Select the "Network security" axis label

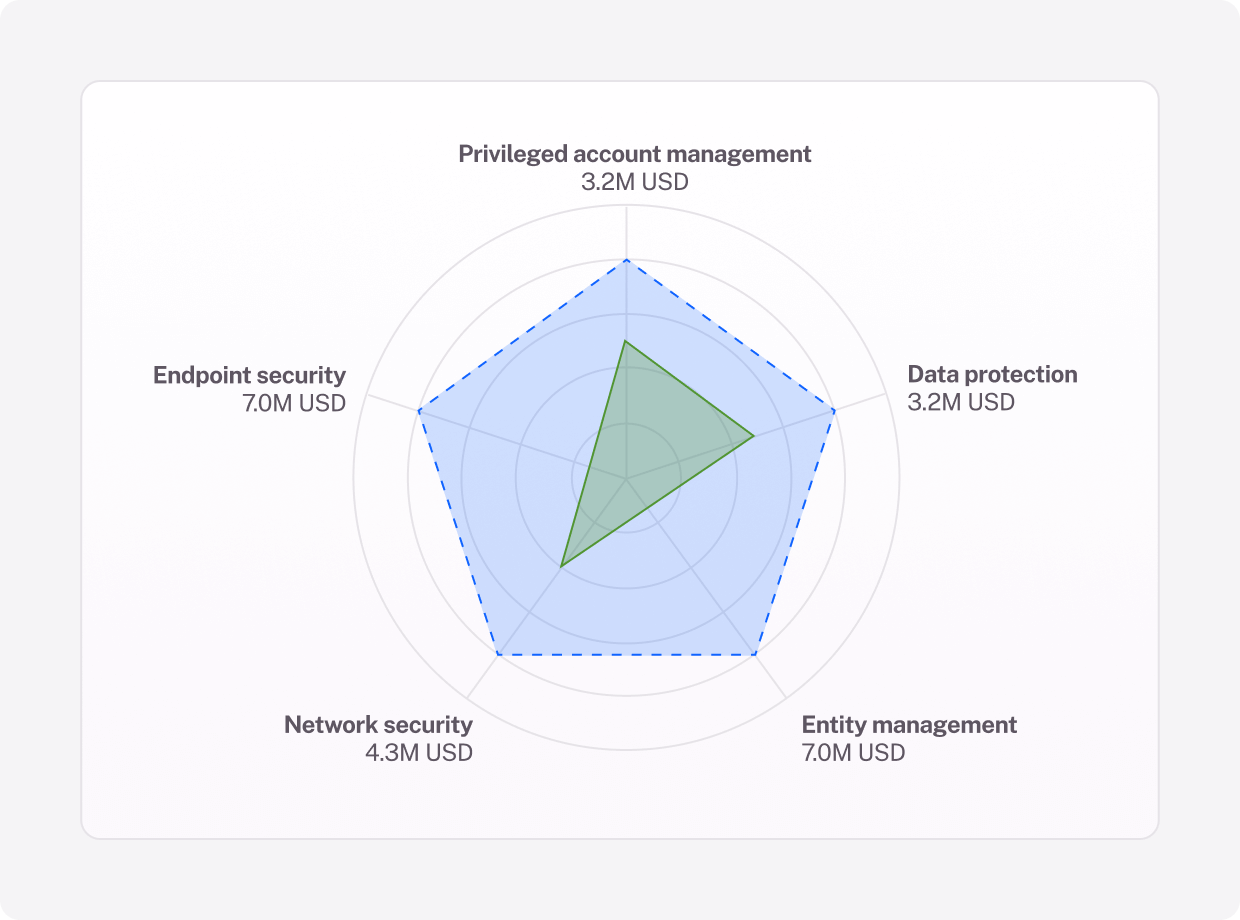point(378,725)
